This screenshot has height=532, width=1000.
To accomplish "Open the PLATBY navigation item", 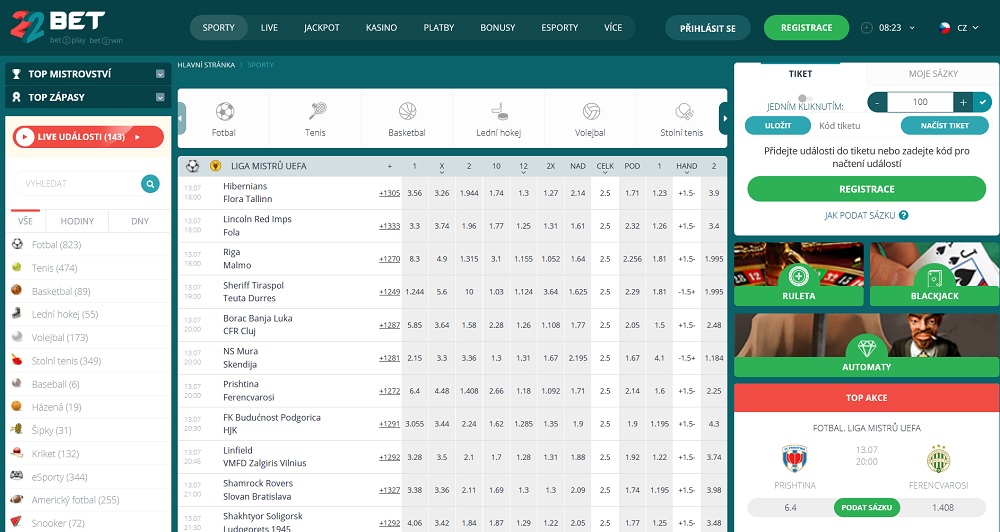I will tap(439, 27).
